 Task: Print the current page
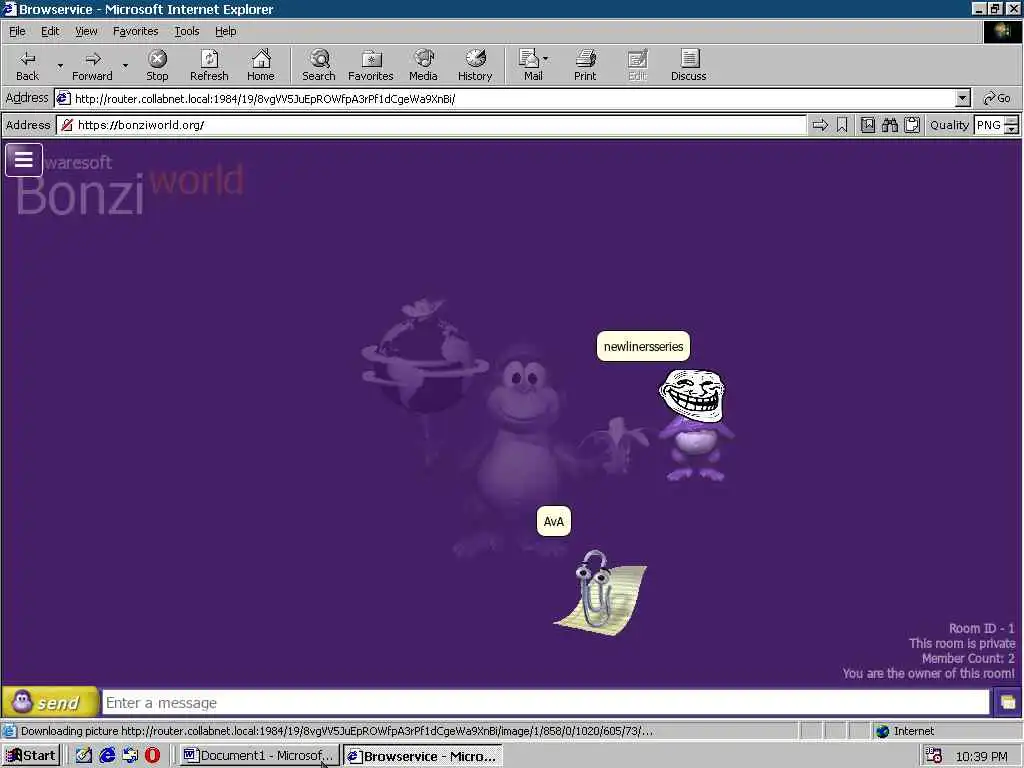(x=585, y=65)
